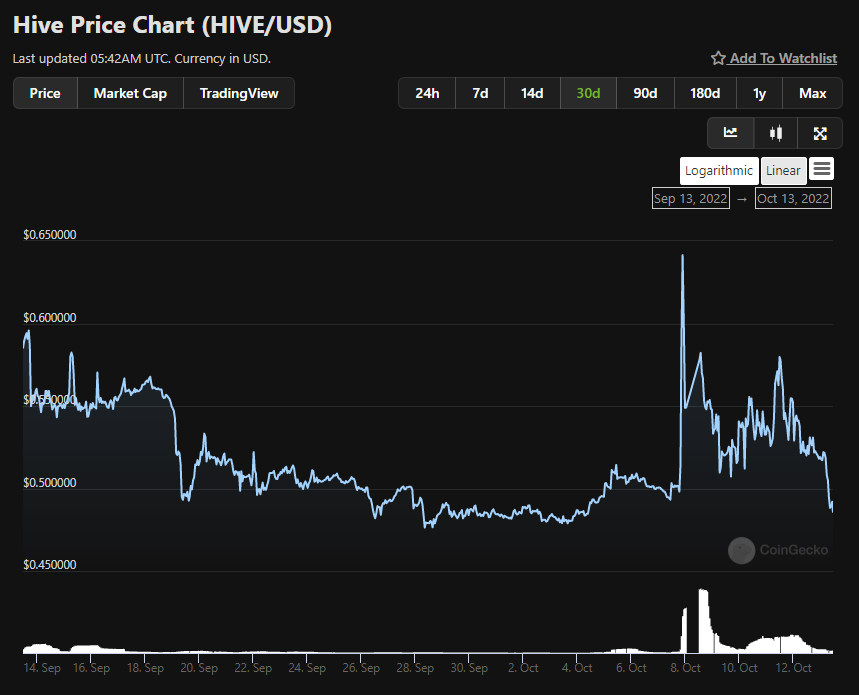Open the Market Cap tab
The width and height of the screenshot is (859, 695).
pos(130,93)
